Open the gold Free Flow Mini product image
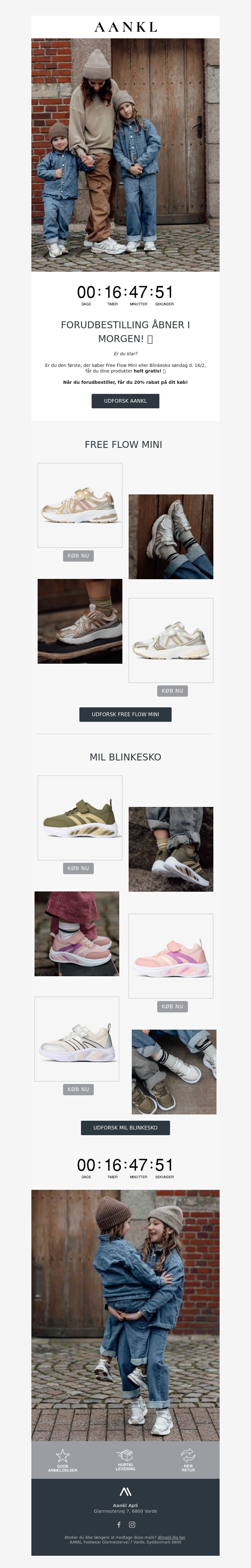Image resolution: width=251 pixels, height=1568 pixels. click(x=80, y=505)
